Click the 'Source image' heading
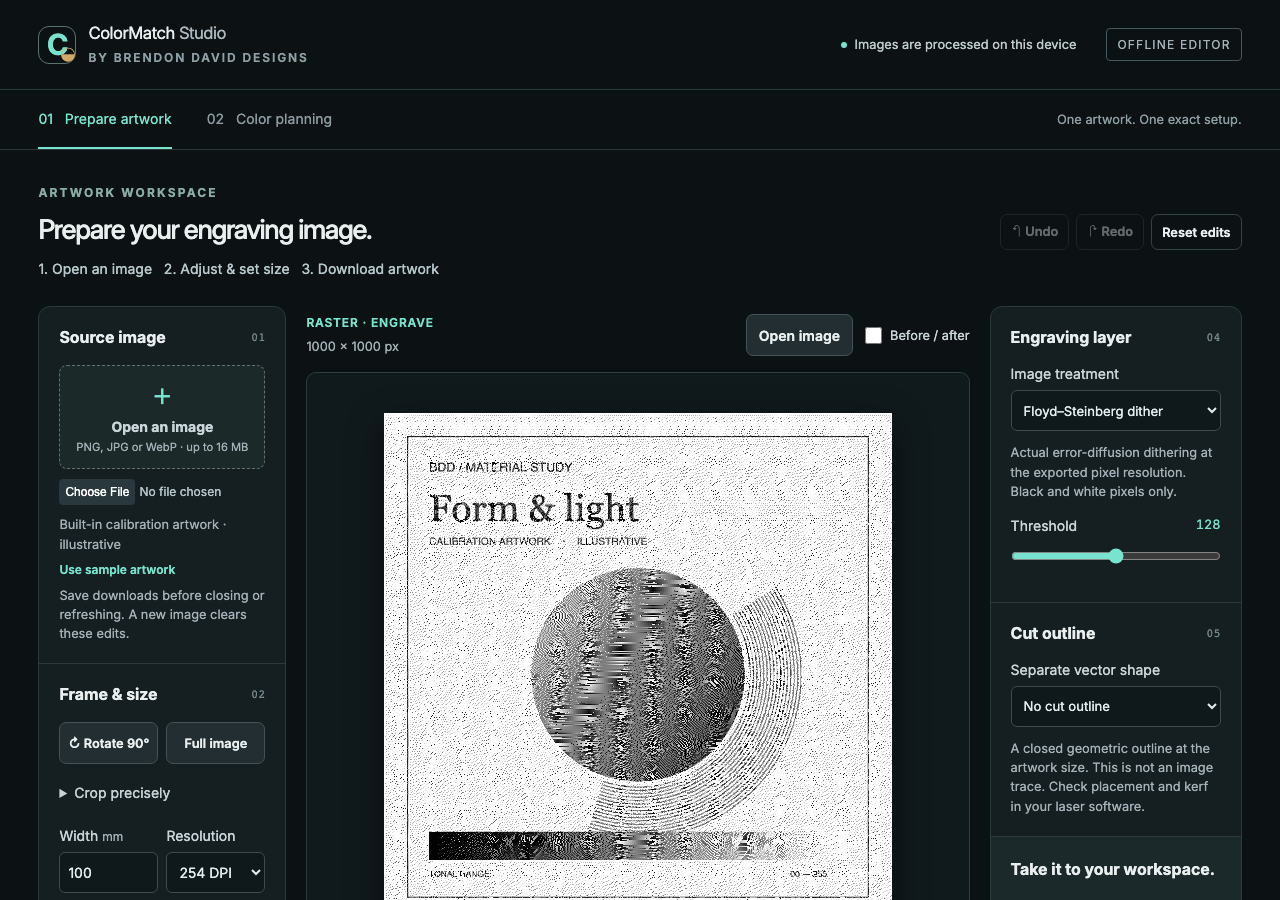1280x900 pixels. pos(112,337)
